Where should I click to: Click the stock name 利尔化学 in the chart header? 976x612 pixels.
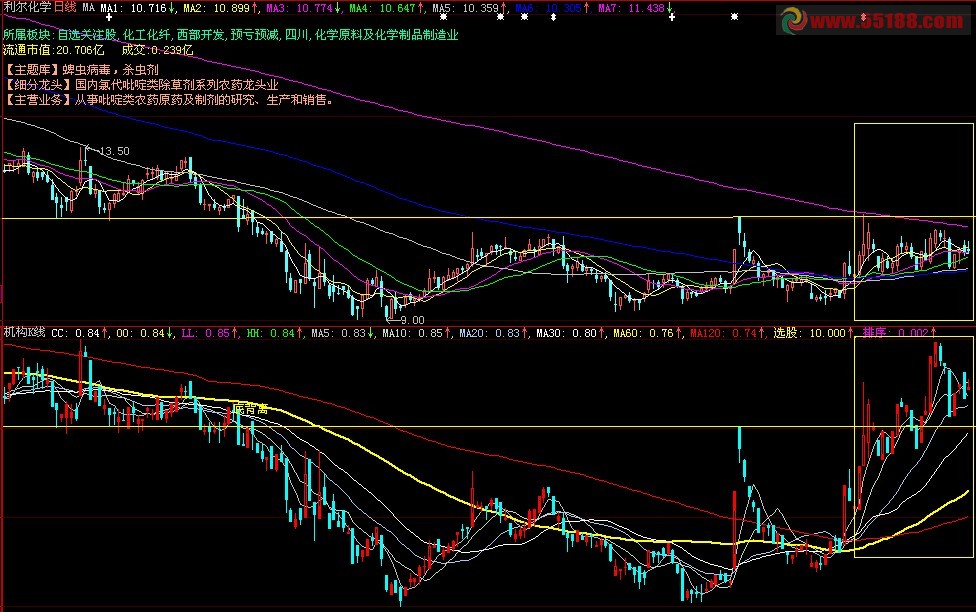(x=27, y=7)
